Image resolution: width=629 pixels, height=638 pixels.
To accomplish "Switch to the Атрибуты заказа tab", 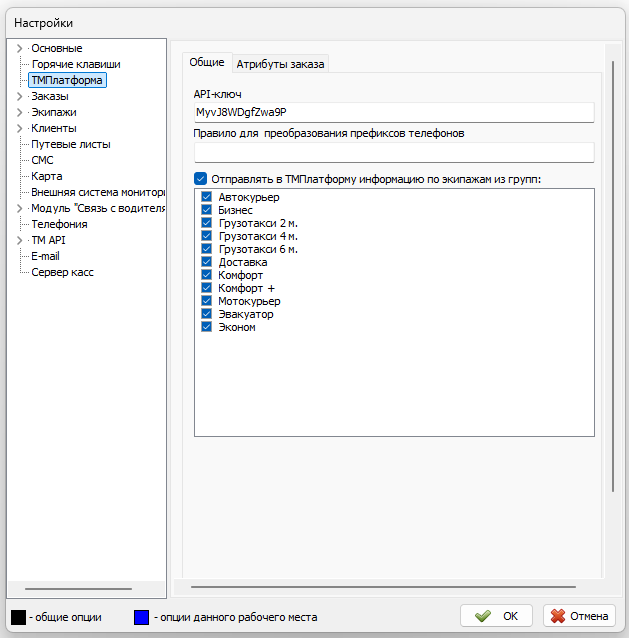I will tap(280, 64).
